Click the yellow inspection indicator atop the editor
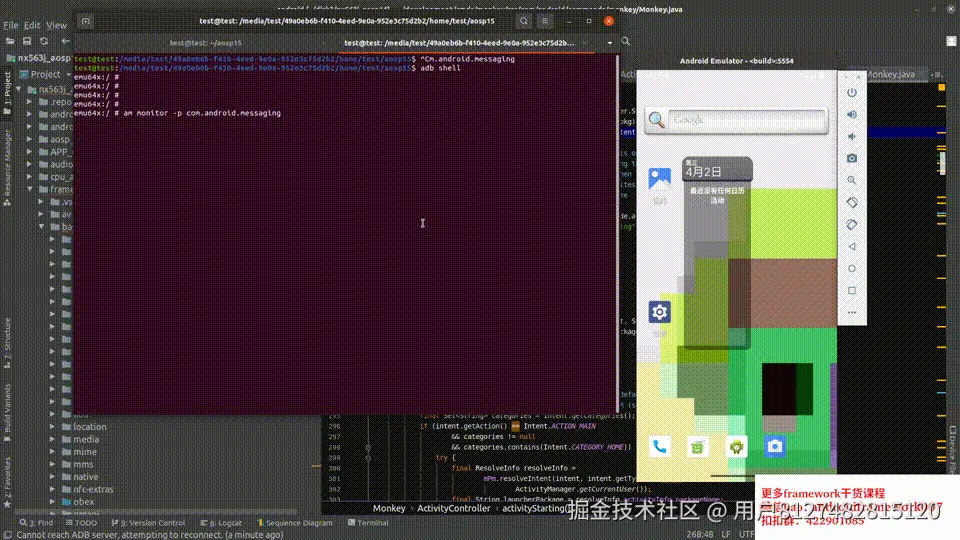Image resolution: width=960 pixels, height=540 pixels. (942, 88)
